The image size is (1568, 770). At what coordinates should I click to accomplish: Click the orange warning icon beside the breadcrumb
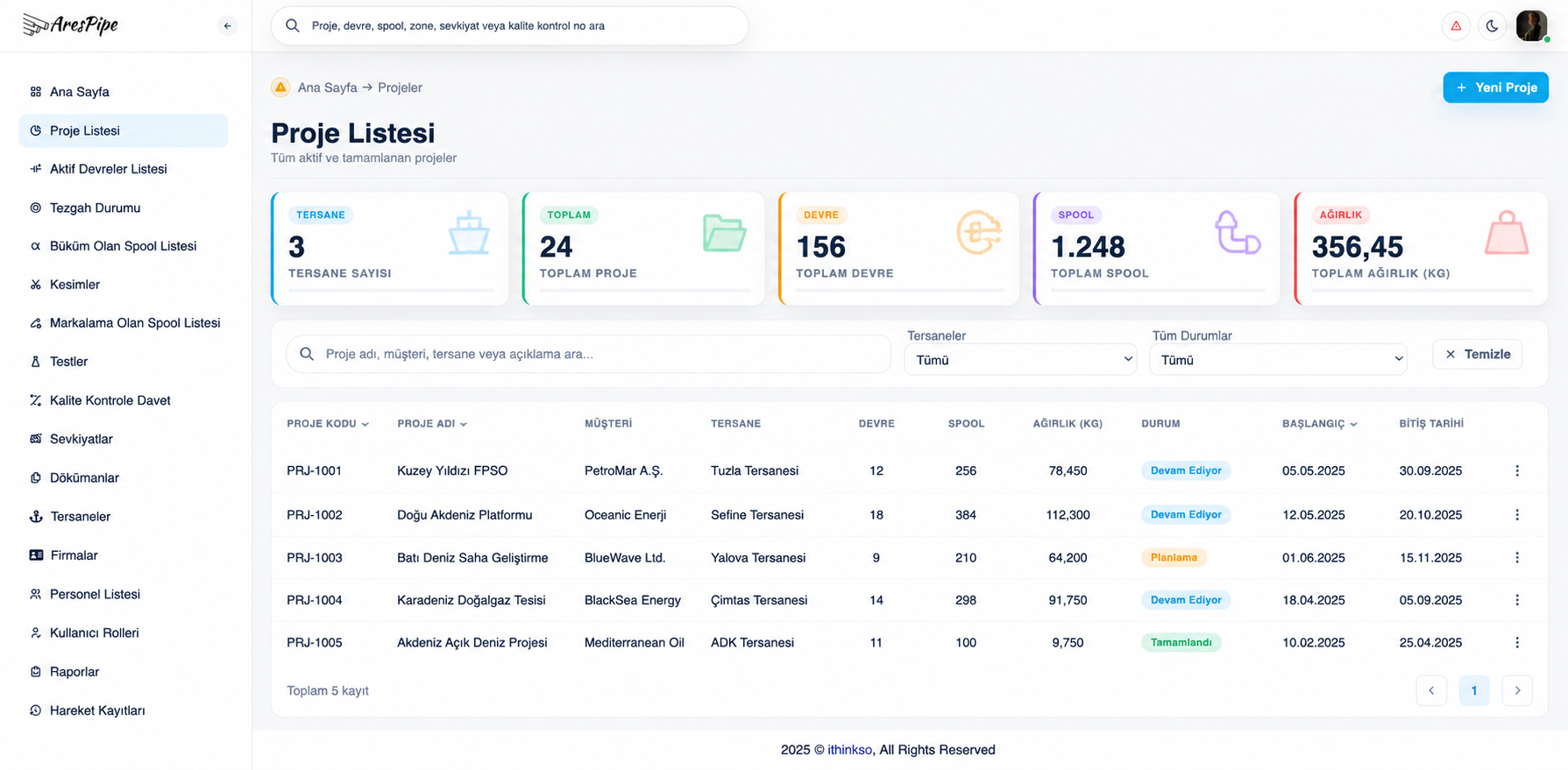tap(280, 88)
